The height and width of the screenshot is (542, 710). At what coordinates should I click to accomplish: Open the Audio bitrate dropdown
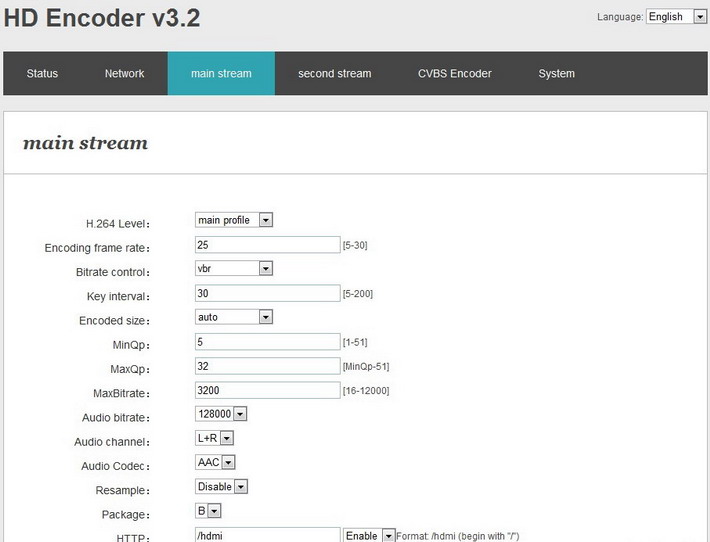pos(221,414)
